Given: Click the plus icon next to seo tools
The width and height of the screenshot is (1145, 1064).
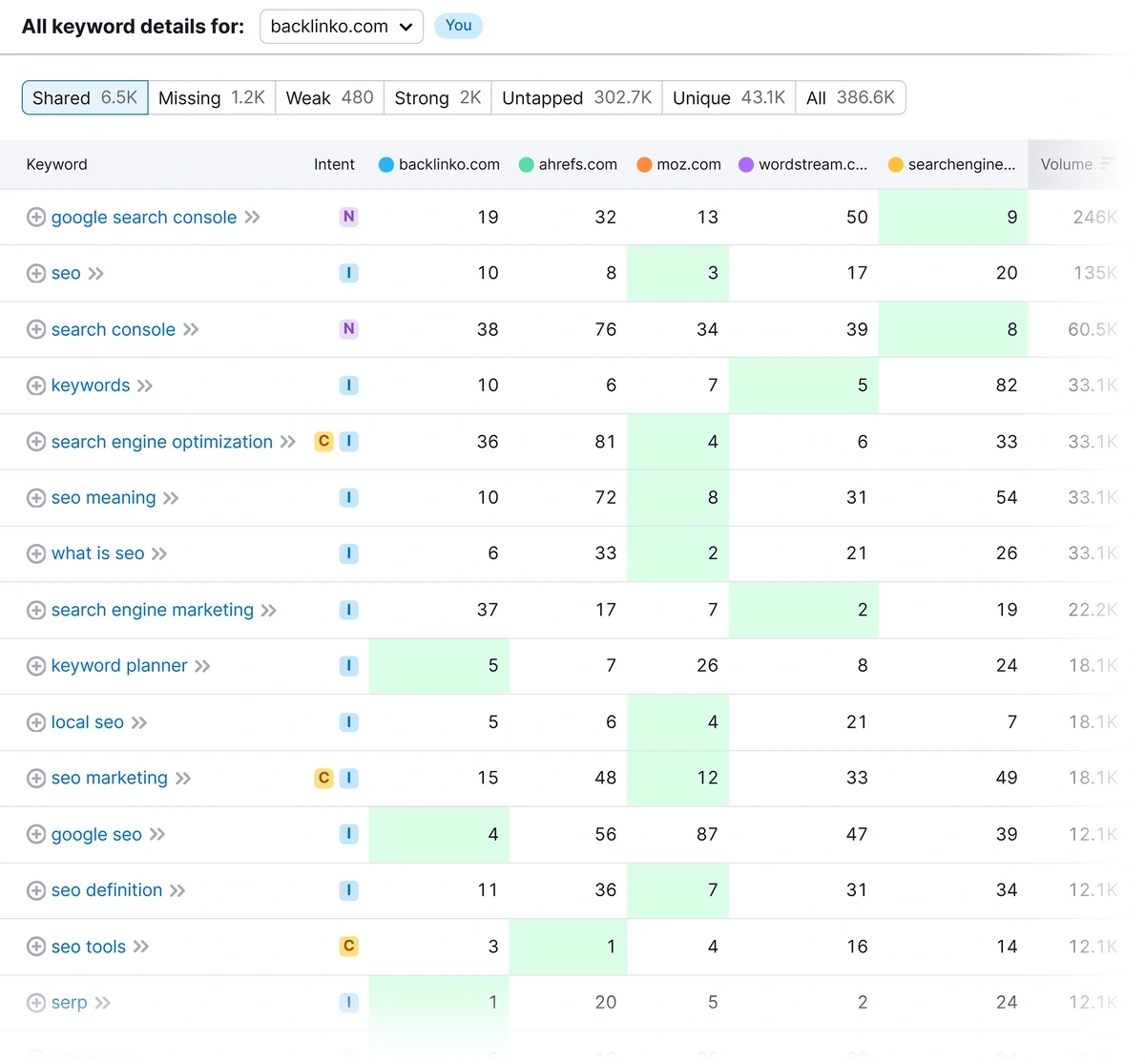Looking at the screenshot, I should click(36, 947).
